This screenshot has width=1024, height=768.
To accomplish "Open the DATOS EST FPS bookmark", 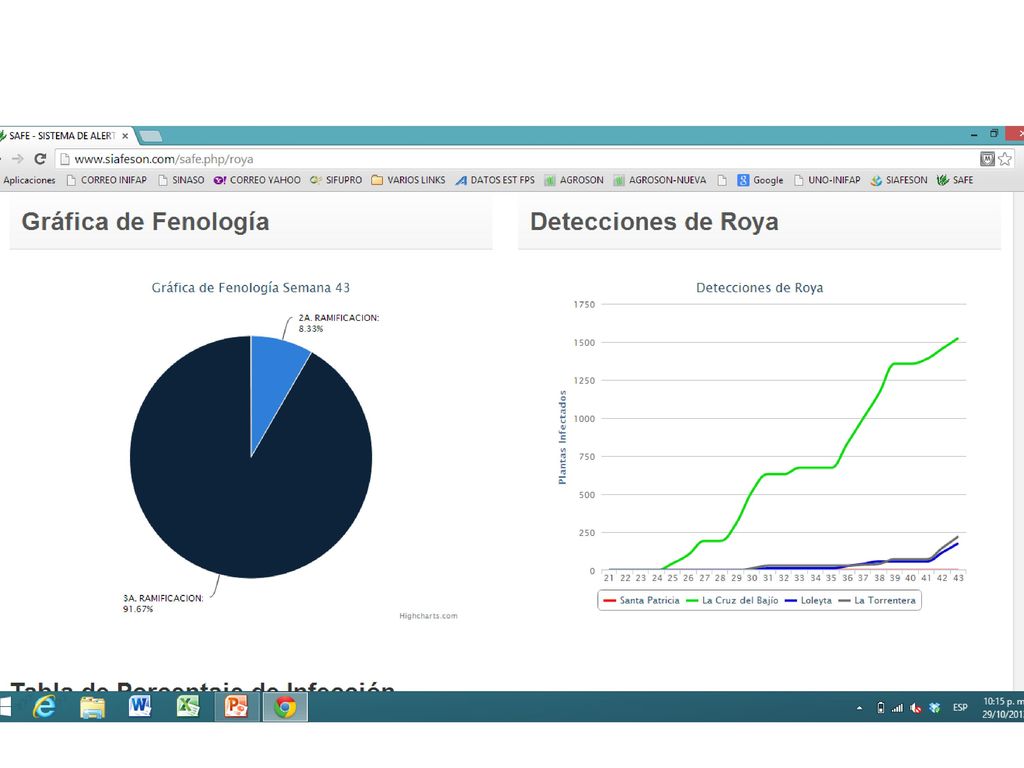I will point(495,180).
